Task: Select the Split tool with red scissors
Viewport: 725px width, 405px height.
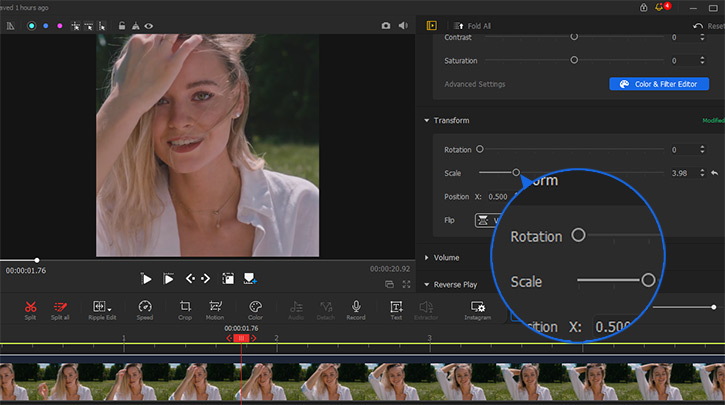Action: [31, 307]
